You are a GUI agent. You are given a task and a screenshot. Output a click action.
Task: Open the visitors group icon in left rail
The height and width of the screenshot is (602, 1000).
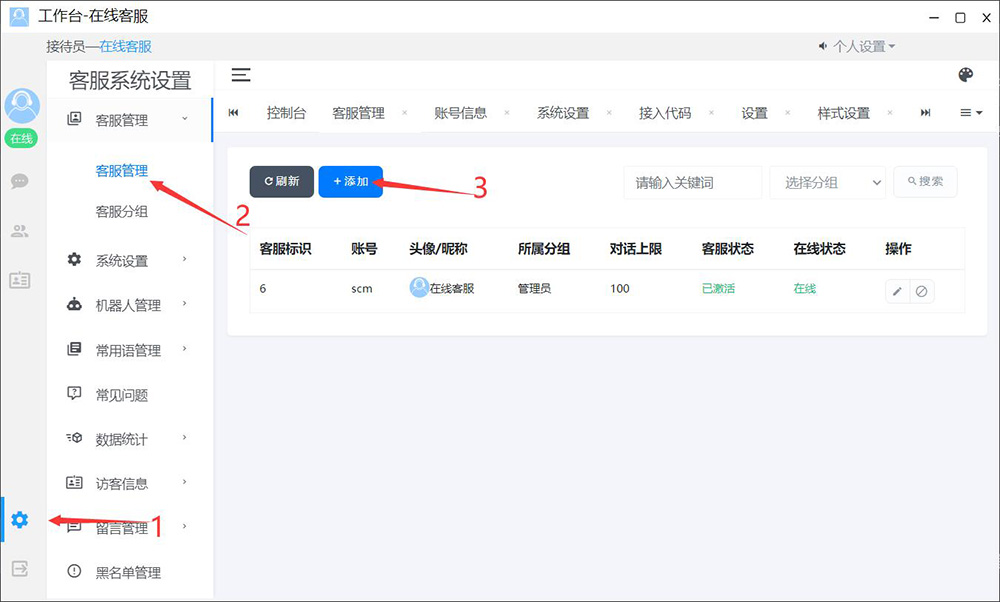point(20,231)
